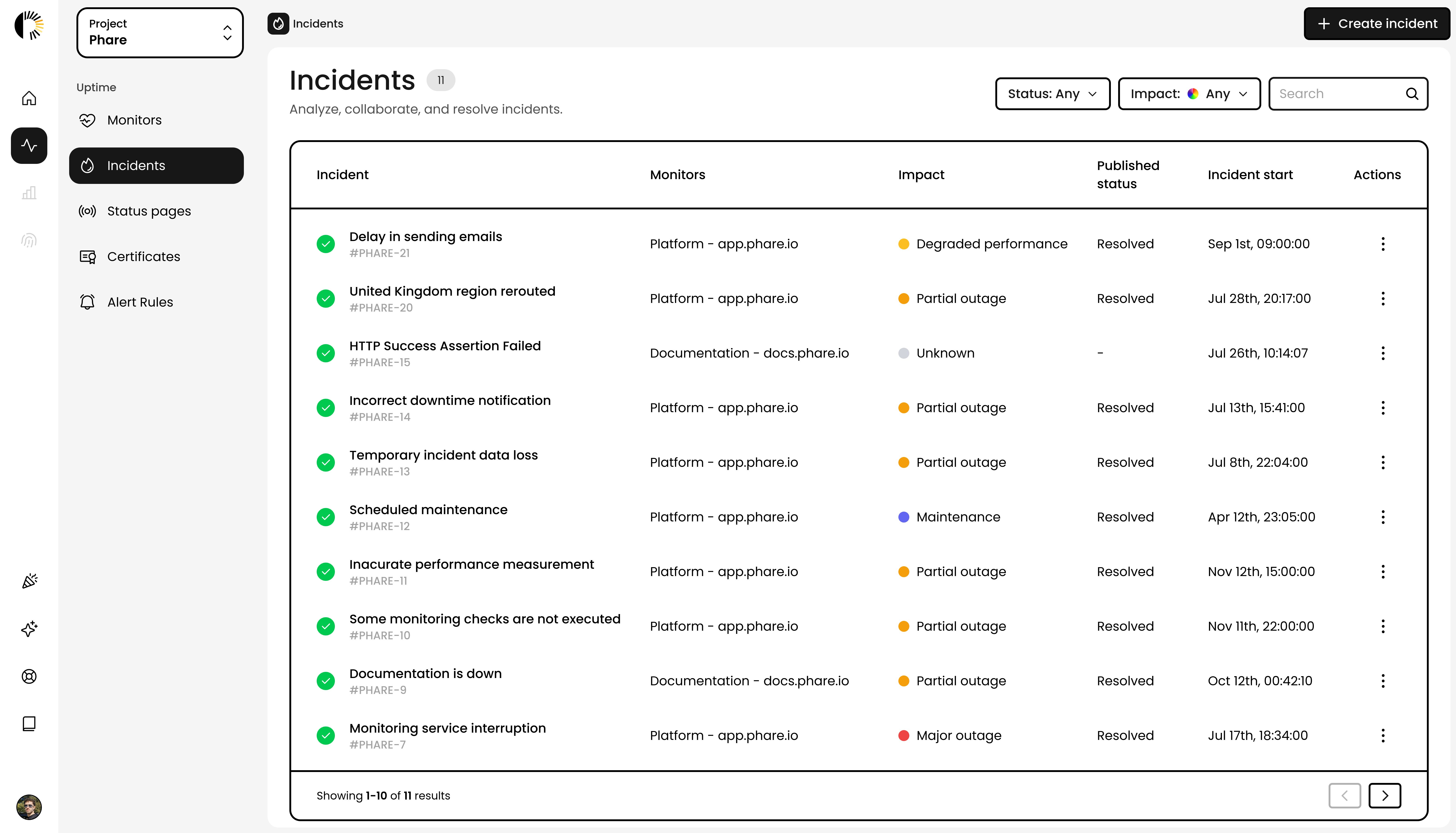Go to the next results page
Screen dimensions: 1456x833
click(x=1385, y=795)
